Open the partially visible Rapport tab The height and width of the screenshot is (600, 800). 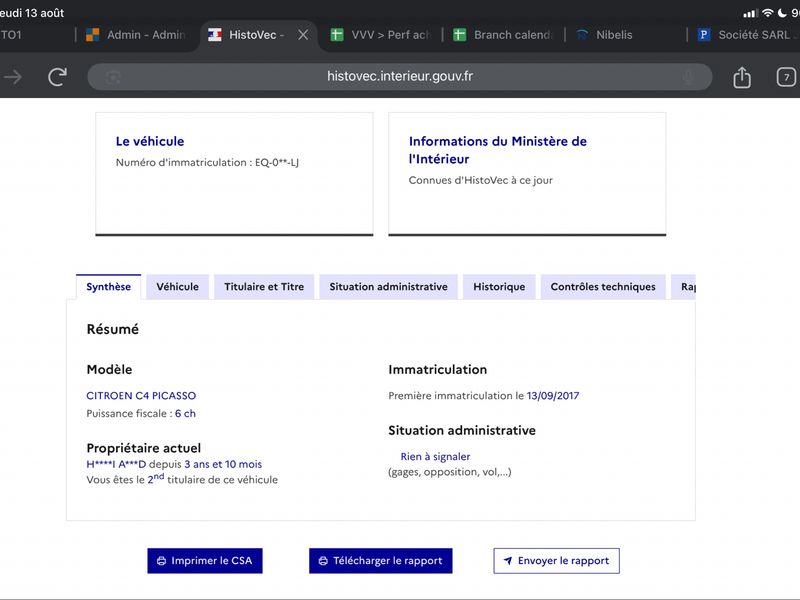pos(684,287)
